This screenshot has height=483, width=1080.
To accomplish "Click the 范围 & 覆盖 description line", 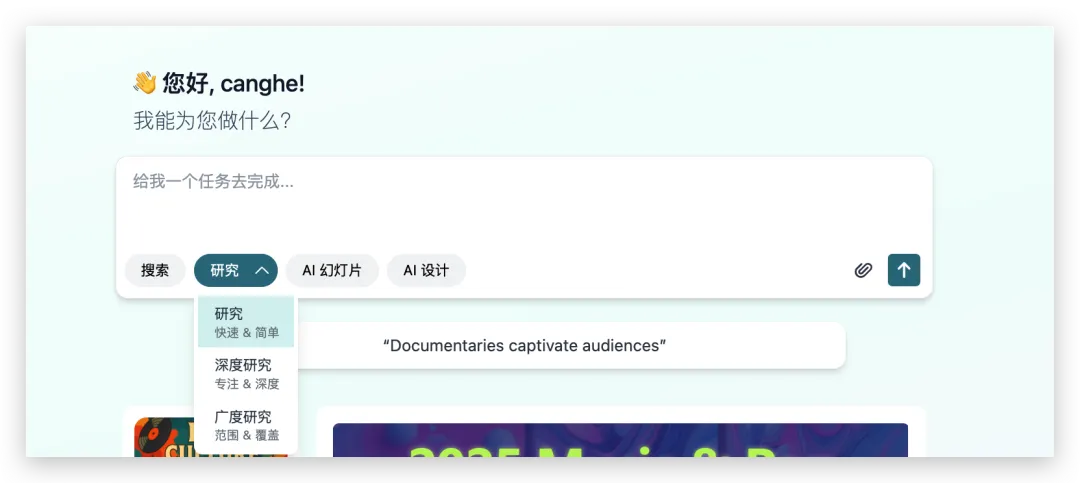I will (x=246, y=436).
